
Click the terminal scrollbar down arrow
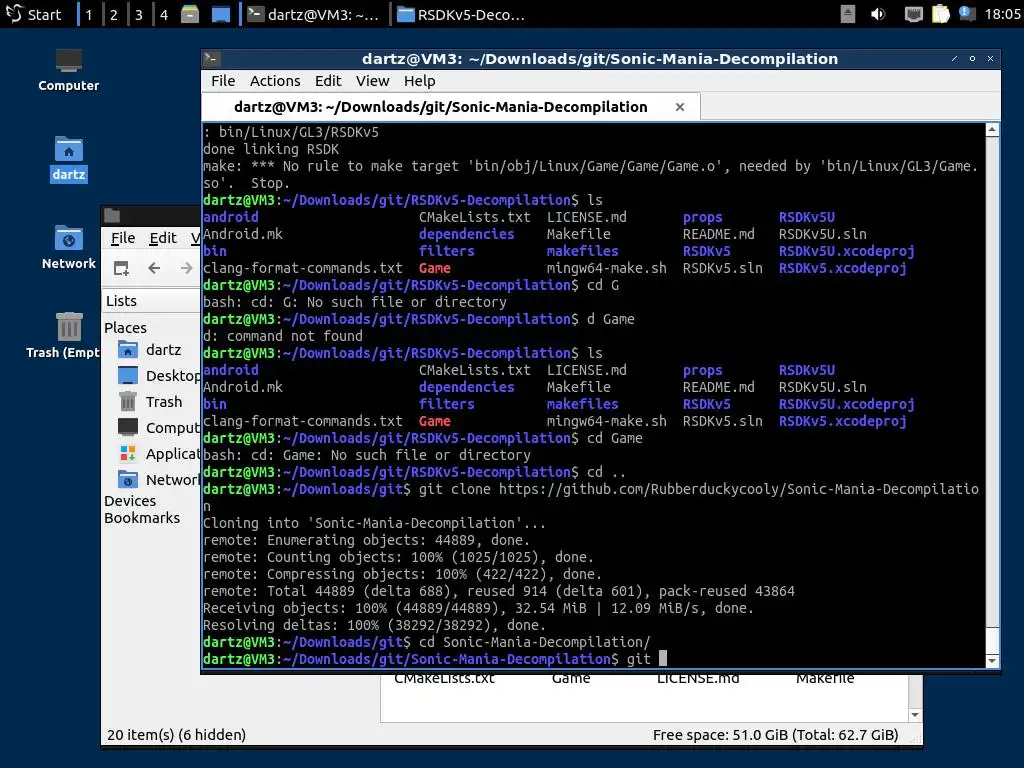tap(992, 661)
